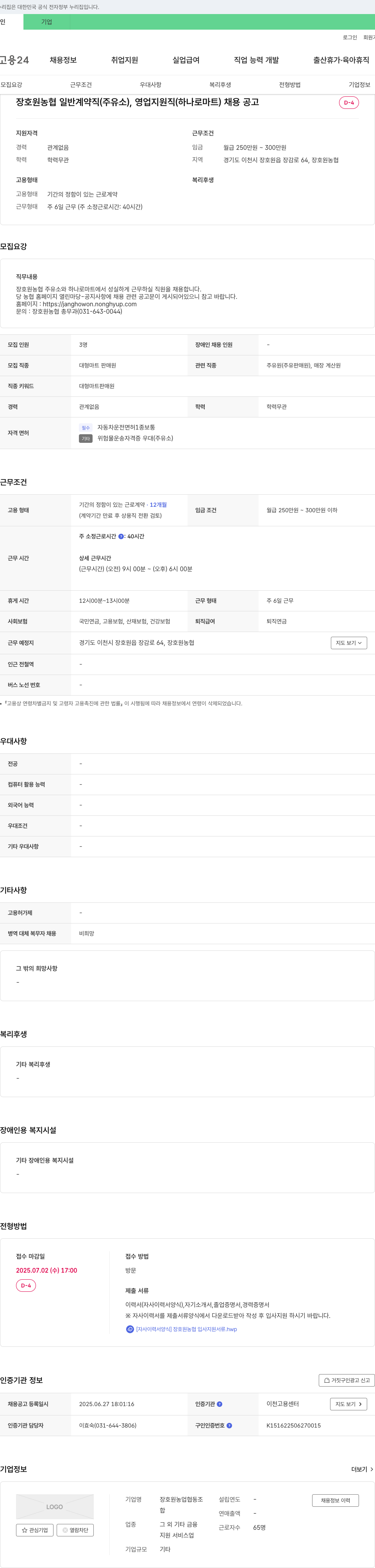Jump to the 모집요강 section tab
The width and height of the screenshot is (375, 1568).
(x=11, y=85)
